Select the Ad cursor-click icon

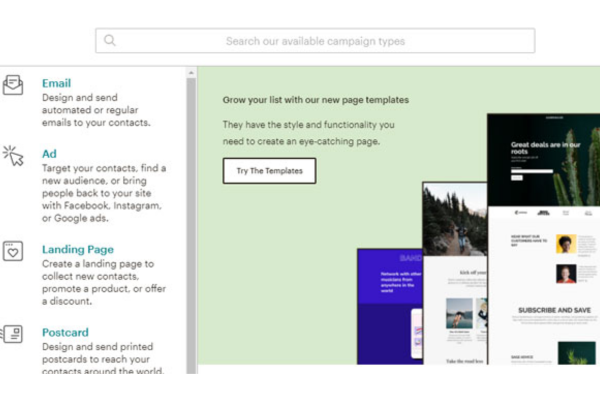(13, 155)
